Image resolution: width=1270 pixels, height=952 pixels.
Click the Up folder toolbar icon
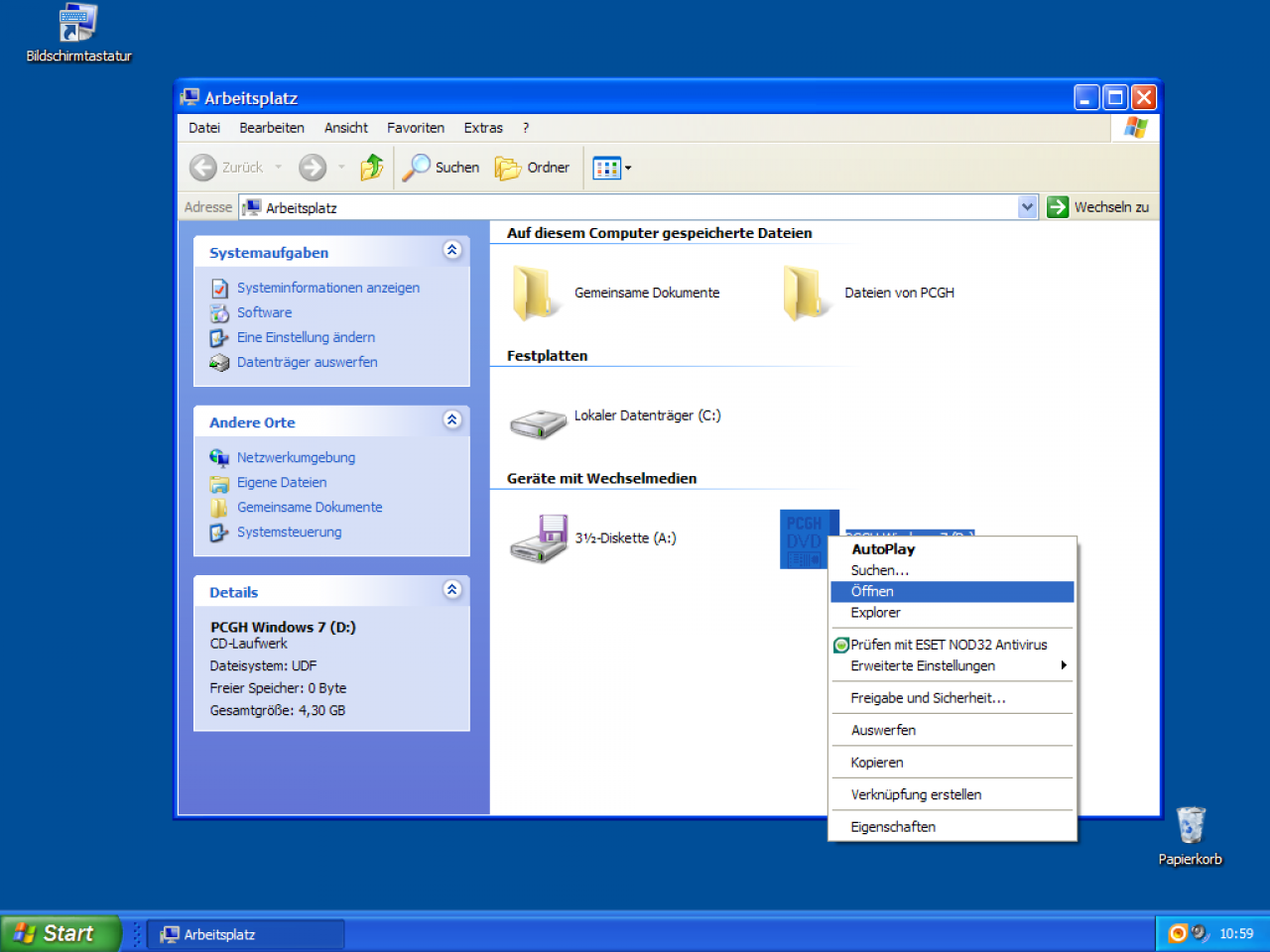pyautogui.click(x=372, y=168)
